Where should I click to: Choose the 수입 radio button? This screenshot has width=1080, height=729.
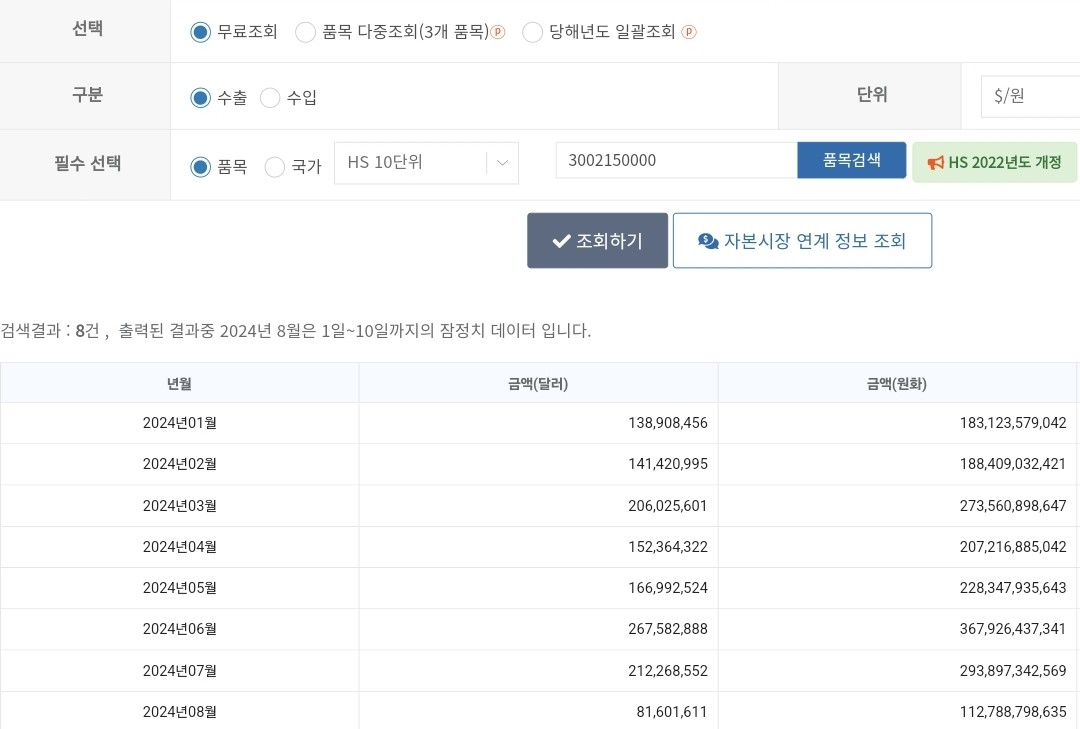coord(270,98)
